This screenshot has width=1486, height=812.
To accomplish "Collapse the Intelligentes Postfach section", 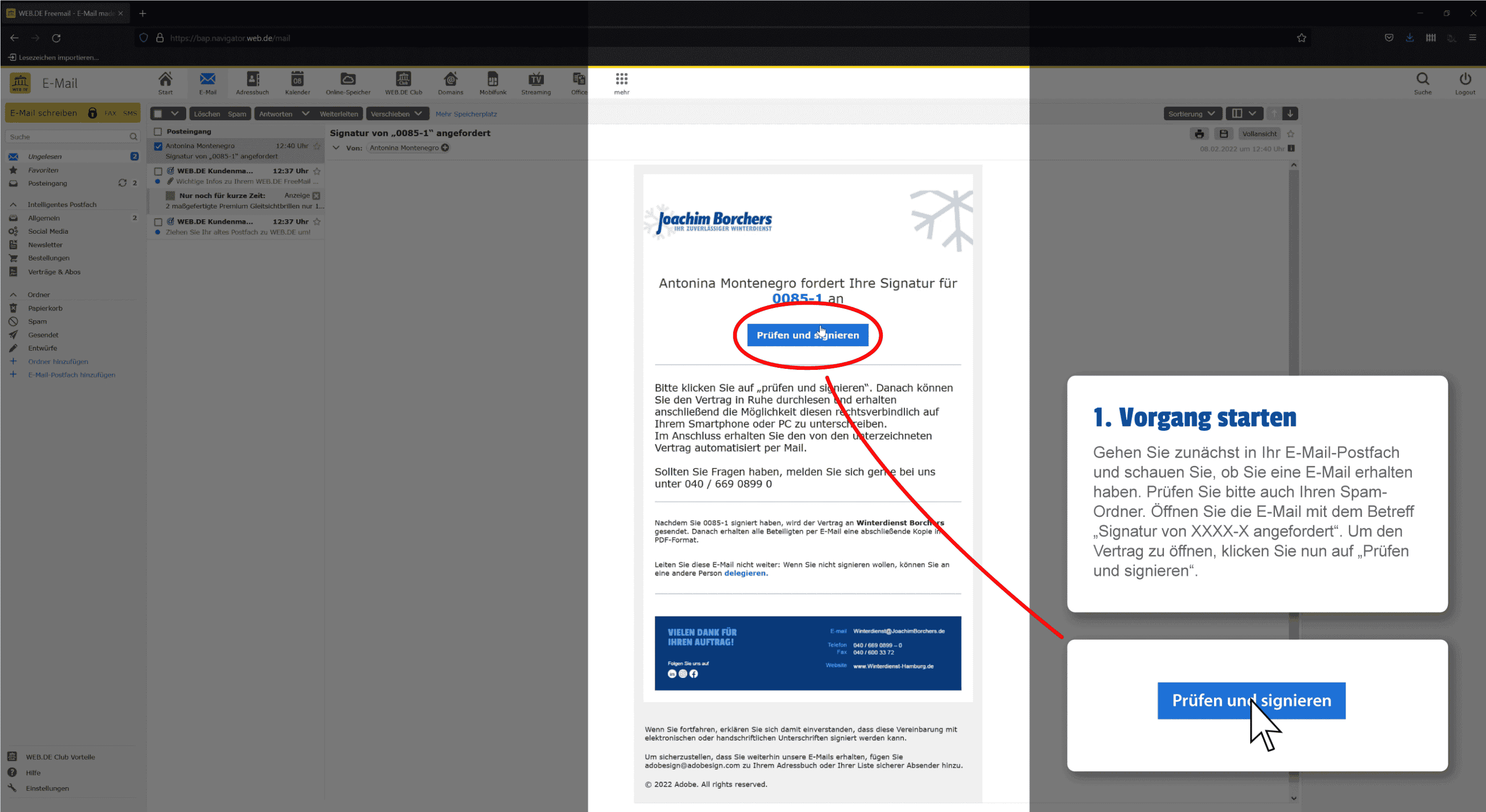I will coord(13,204).
